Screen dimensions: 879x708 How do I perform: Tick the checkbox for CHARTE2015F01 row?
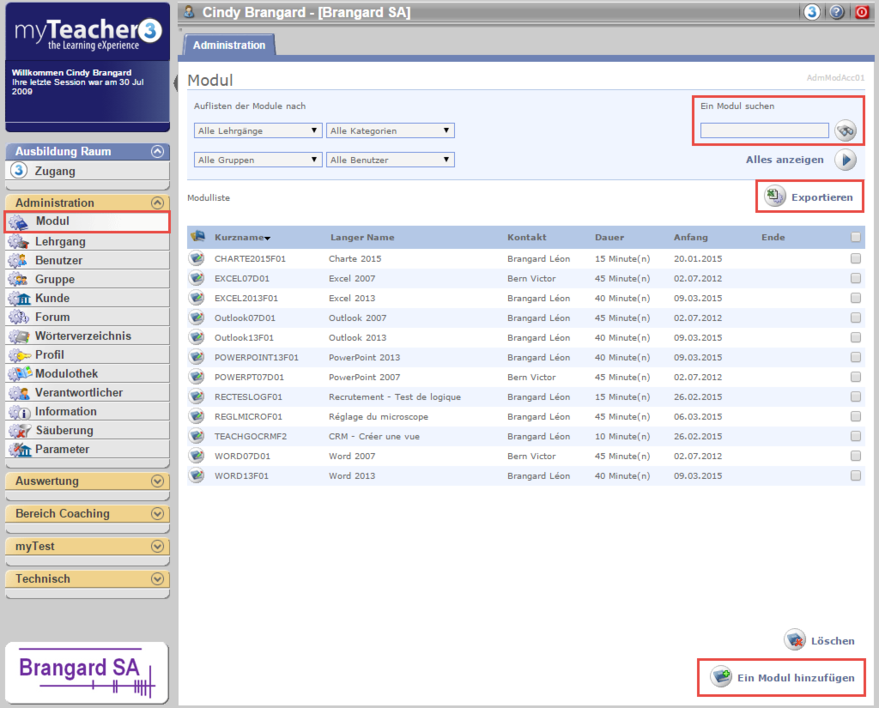(x=855, y=258)
